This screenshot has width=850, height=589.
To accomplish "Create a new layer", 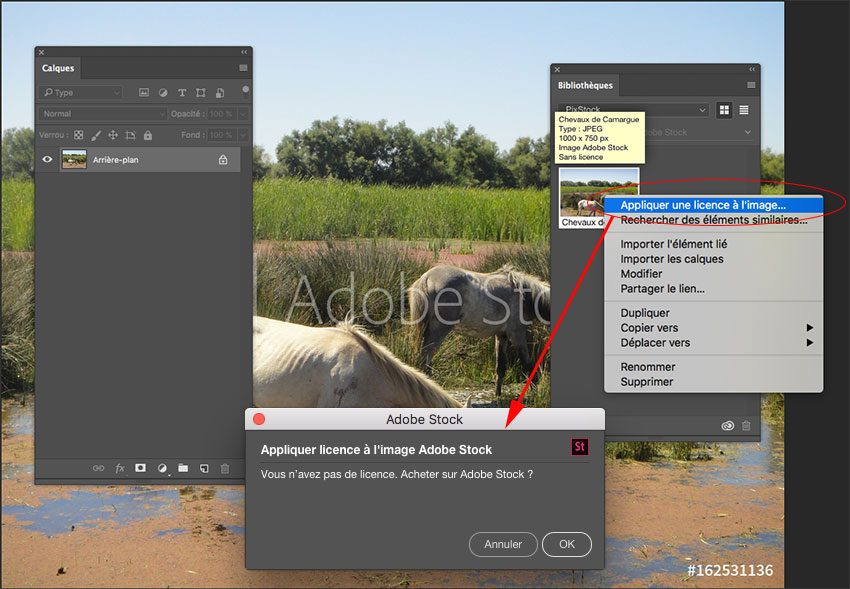I will click(204, 468).
